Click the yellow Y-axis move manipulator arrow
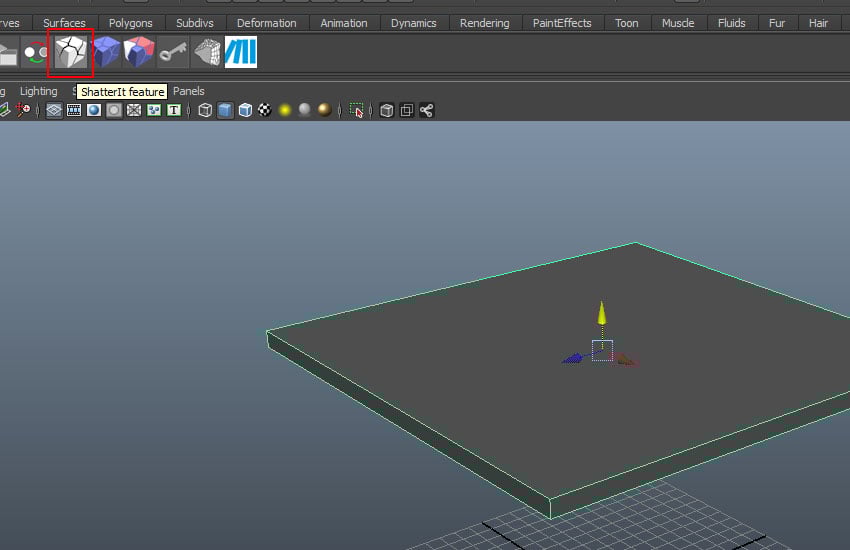 pos(602,313)
